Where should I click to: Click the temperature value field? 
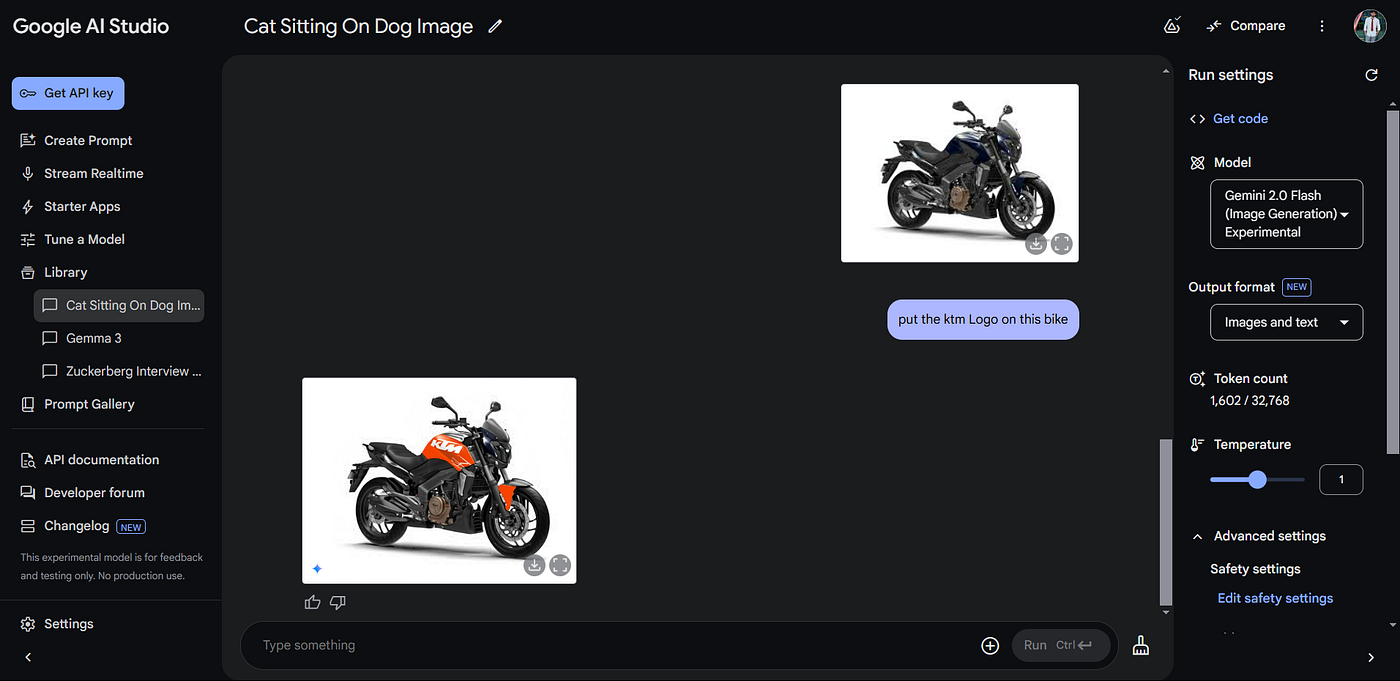(x=1341, y=480)
